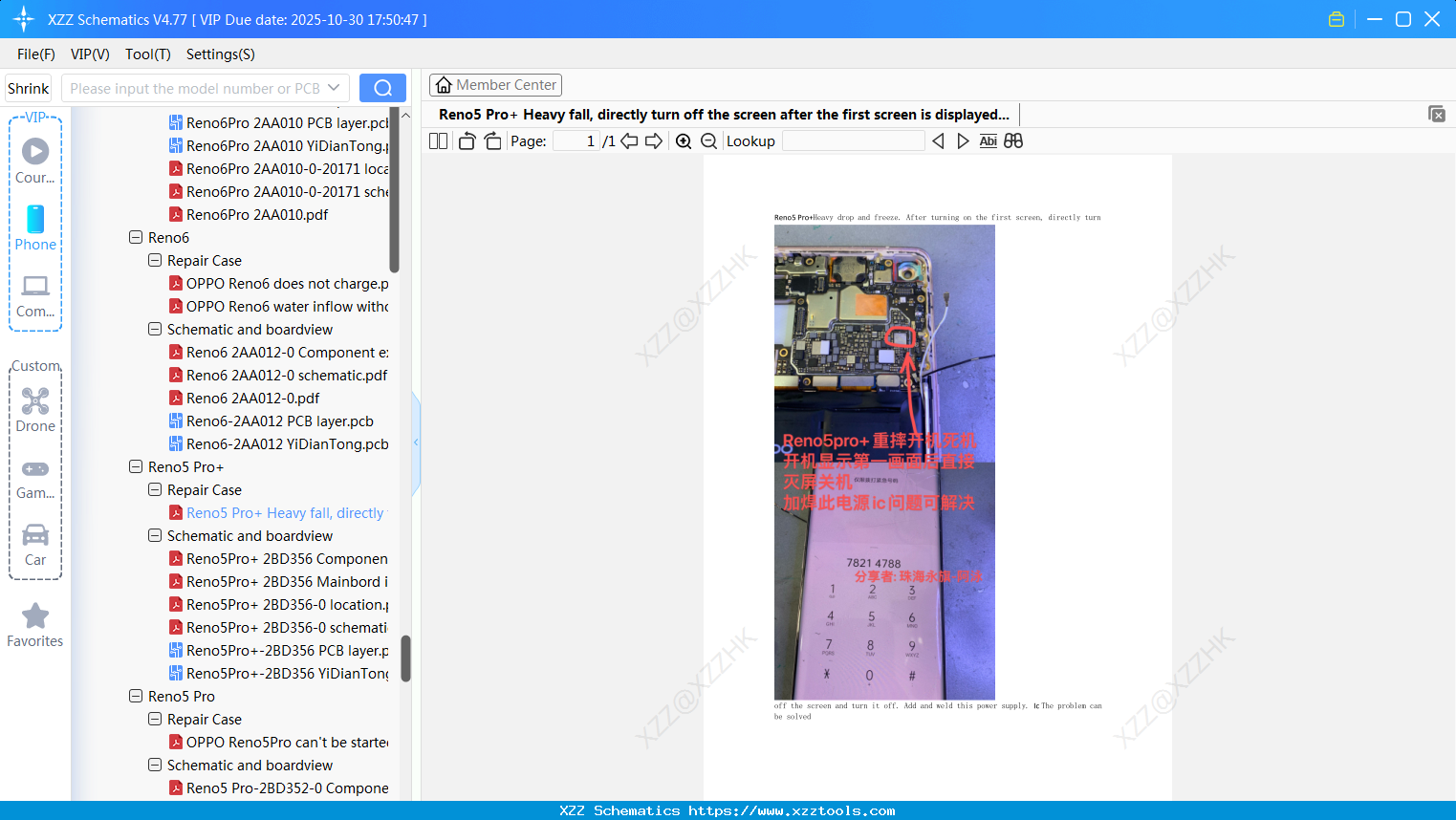
Task: Find previous lookup match
Action: coord(938,141)
